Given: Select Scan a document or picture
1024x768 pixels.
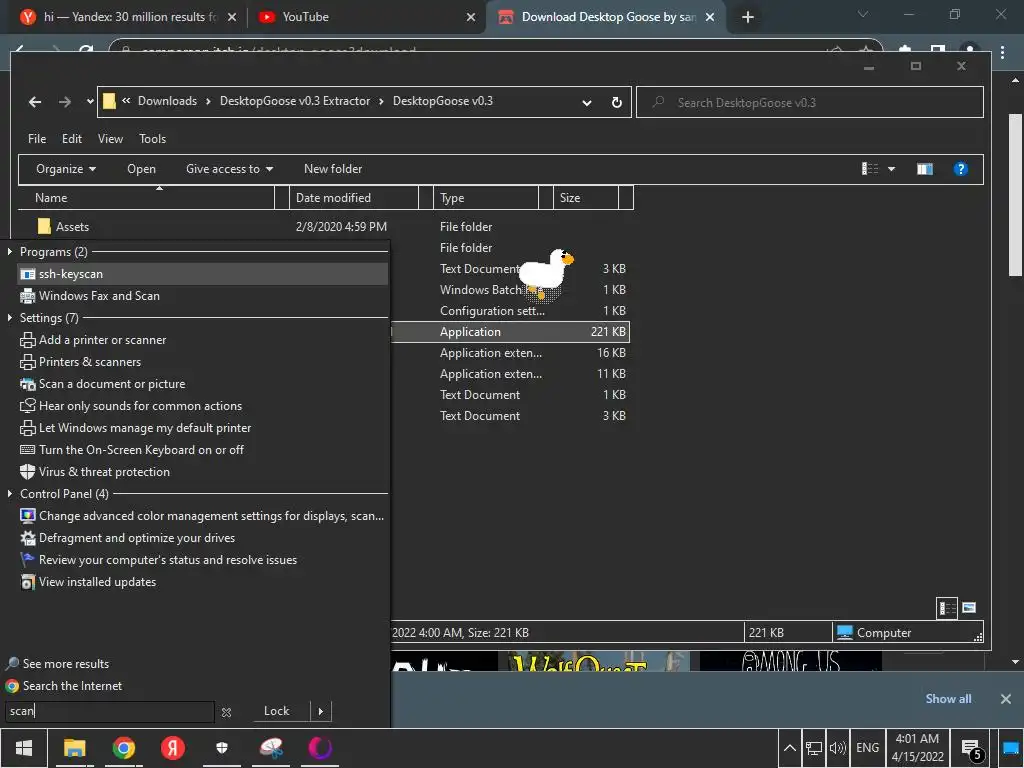Looking at the screenshot, I should click(103, 384).
